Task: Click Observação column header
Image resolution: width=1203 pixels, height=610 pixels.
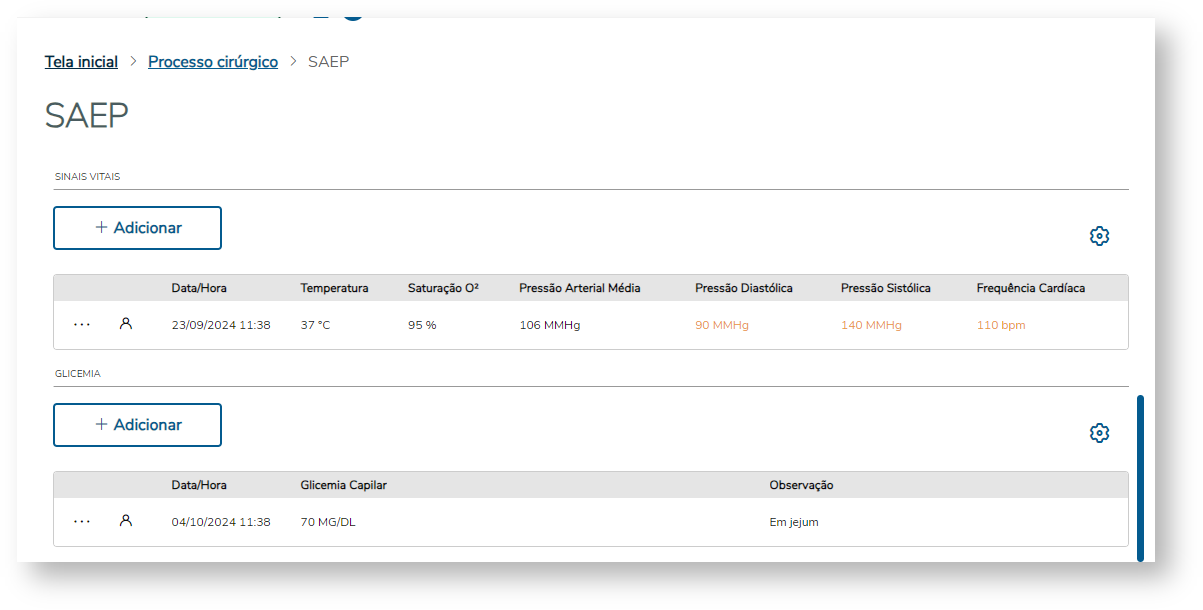Action: click(x=801, y=485)
